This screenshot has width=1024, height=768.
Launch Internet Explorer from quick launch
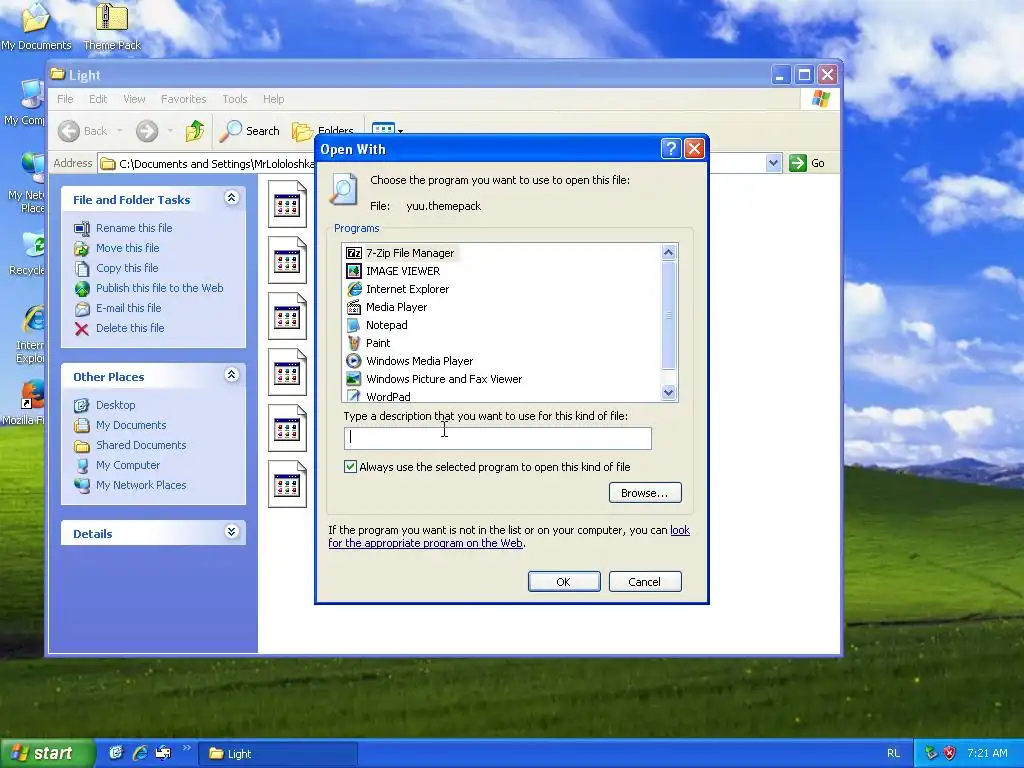[x=140, y=753]
